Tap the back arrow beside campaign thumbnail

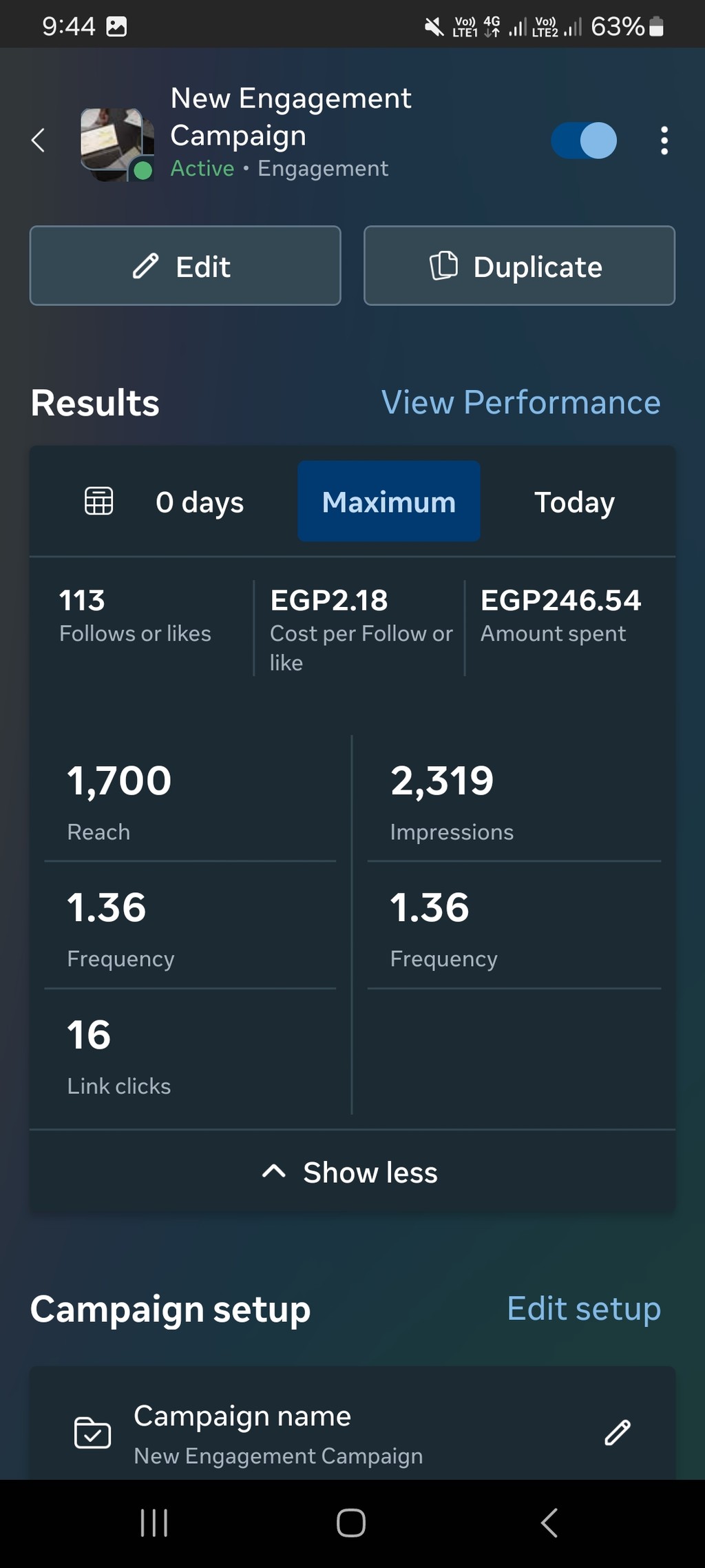pos(39,141)
